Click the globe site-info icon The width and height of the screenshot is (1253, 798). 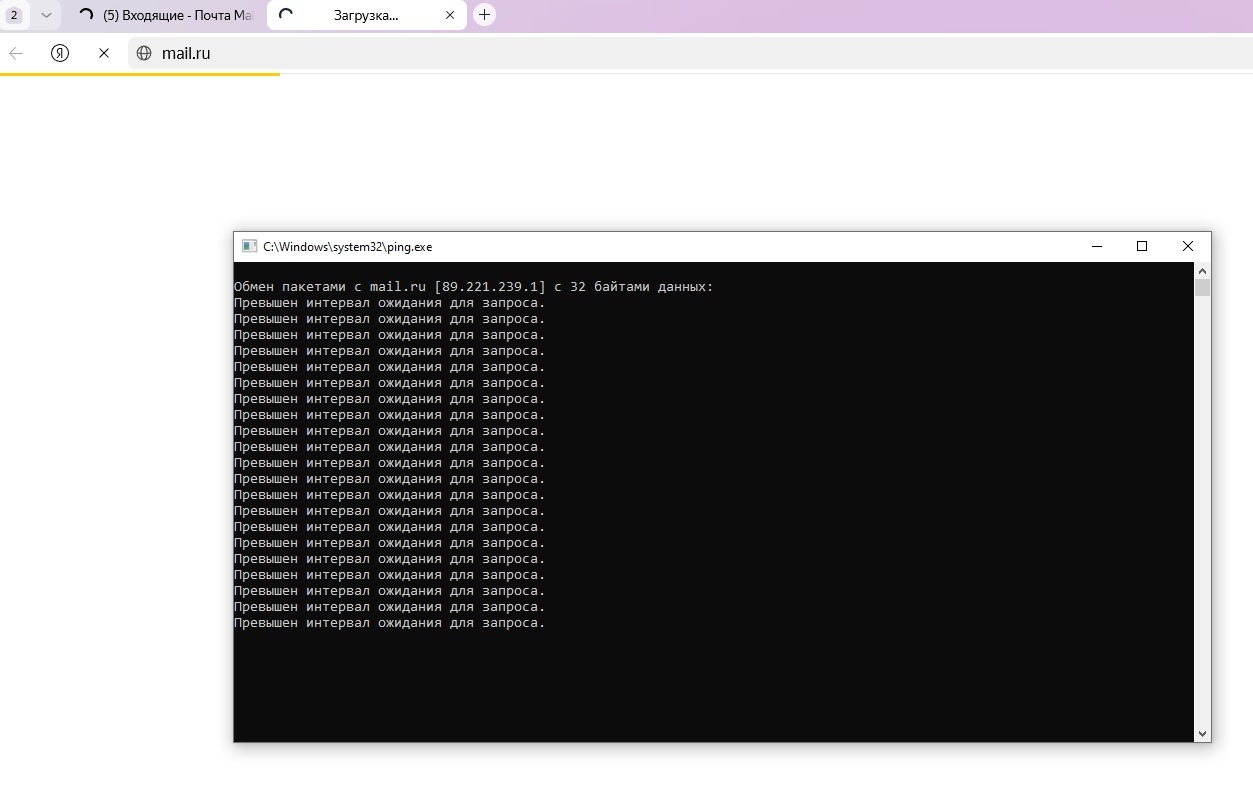point(144,54)
